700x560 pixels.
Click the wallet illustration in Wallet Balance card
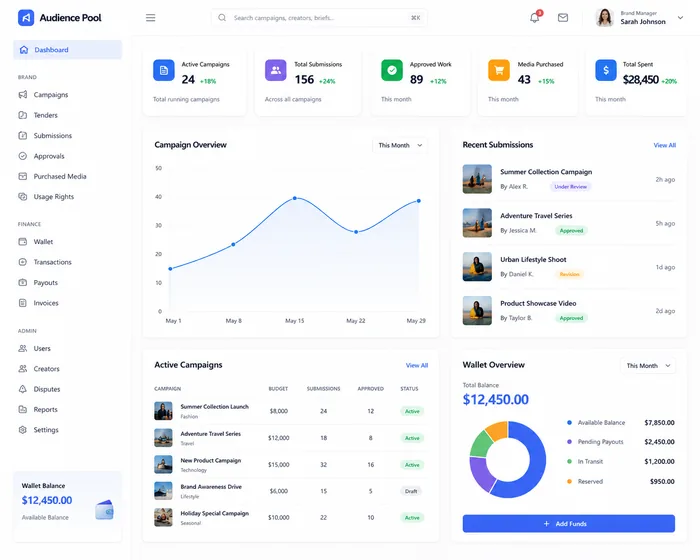104,510
